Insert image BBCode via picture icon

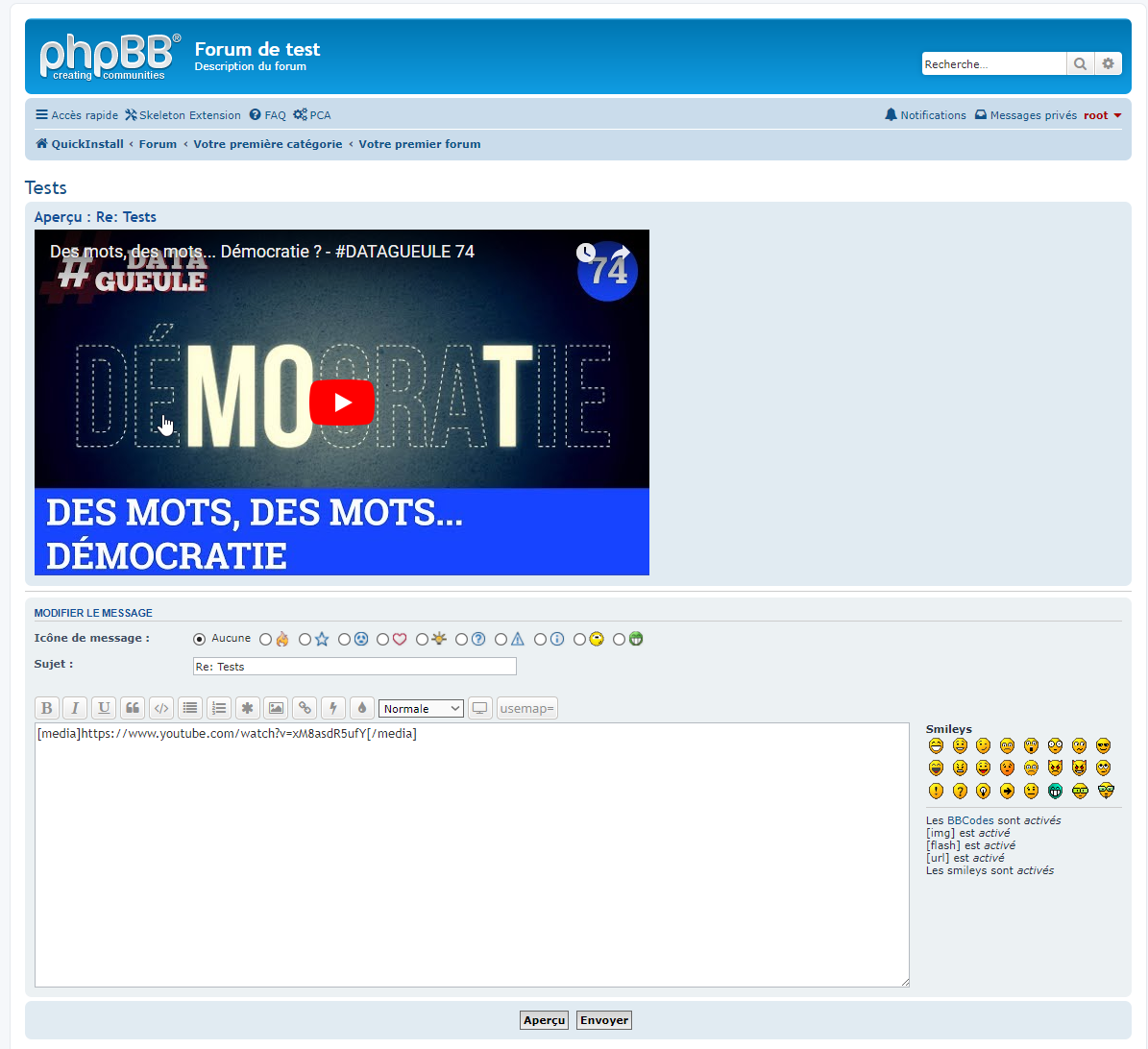pos(276,709)
